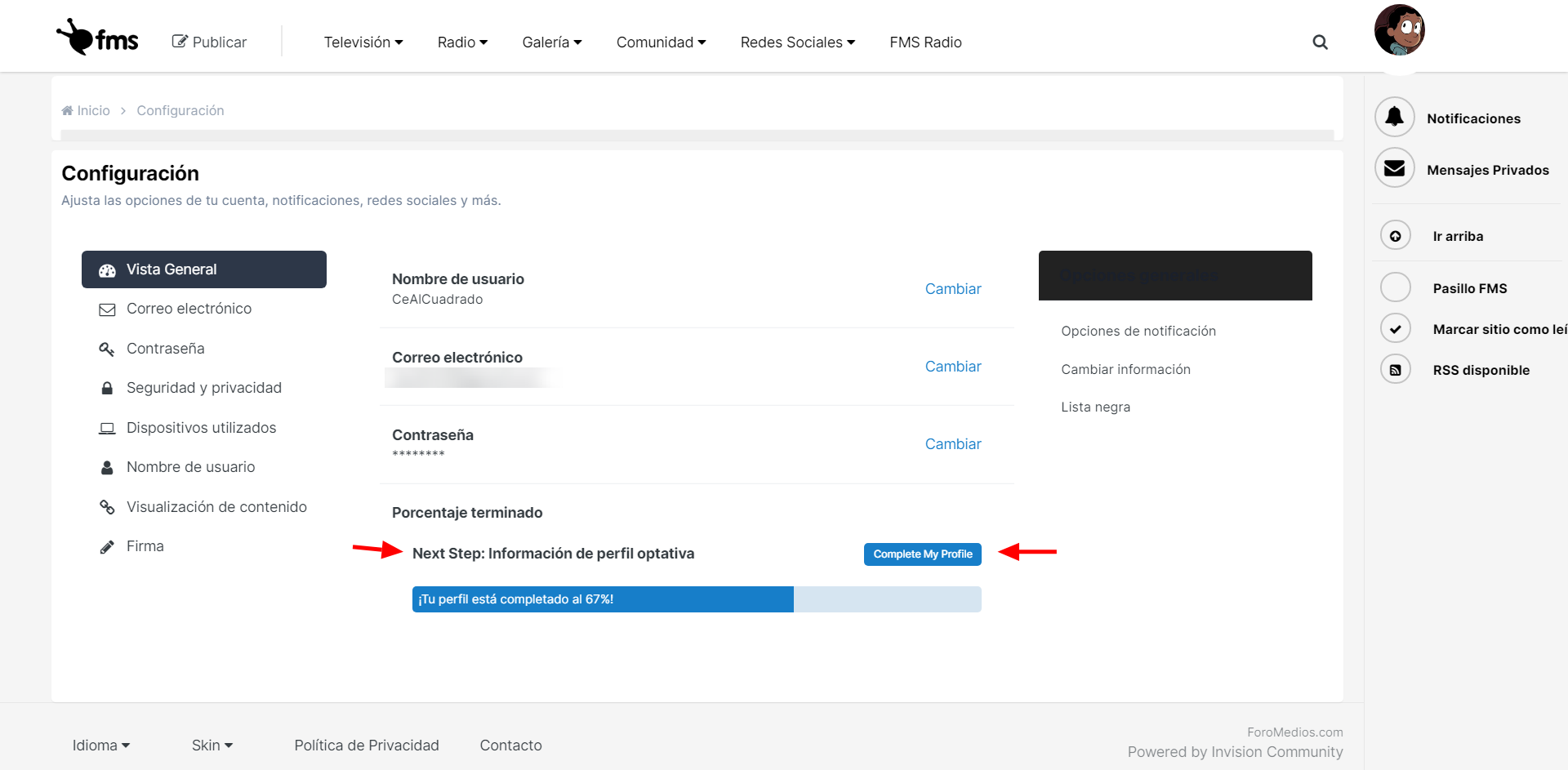
Task: Open the Powered by Invision Community link
Action: pos(1235,752)
